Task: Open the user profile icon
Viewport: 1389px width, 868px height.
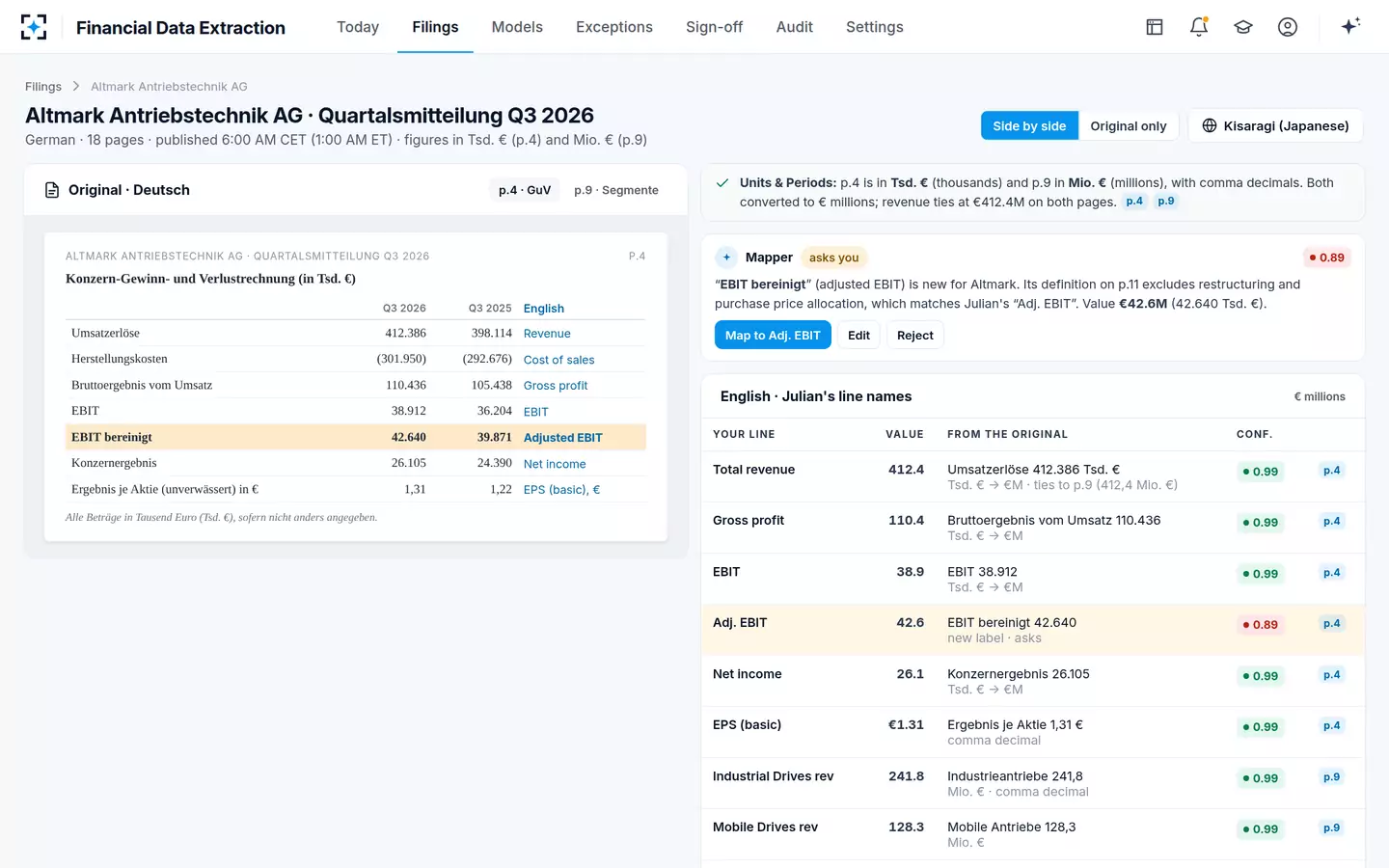Action: tap(1288, 27)
